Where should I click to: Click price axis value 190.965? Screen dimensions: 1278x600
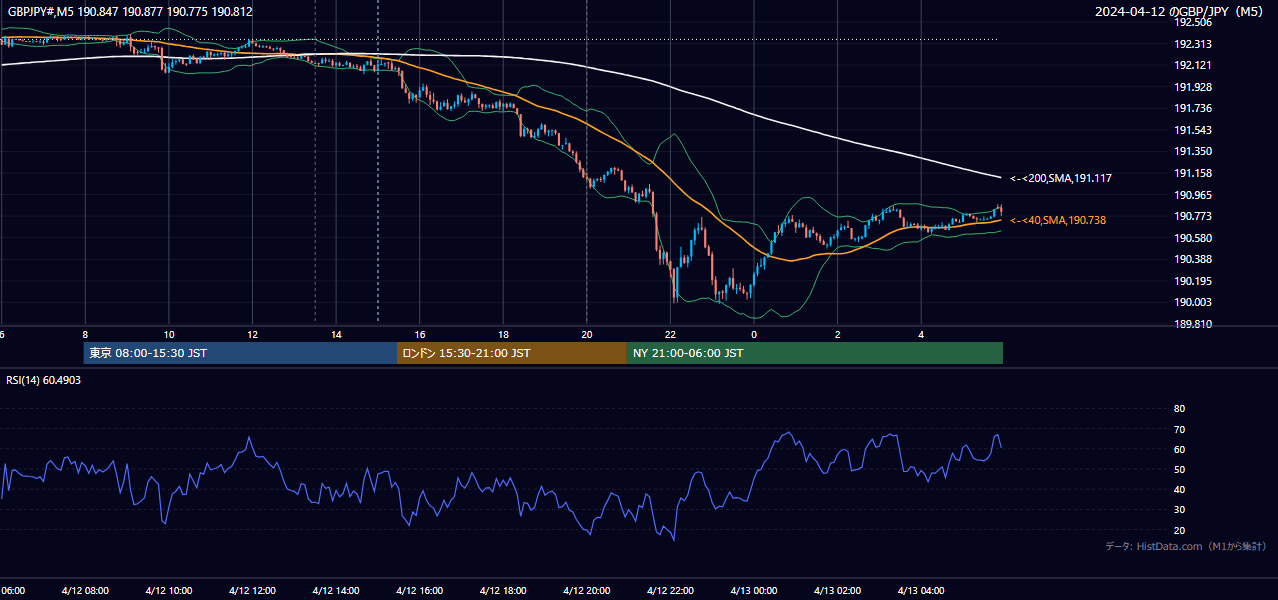click(1192, 195)
